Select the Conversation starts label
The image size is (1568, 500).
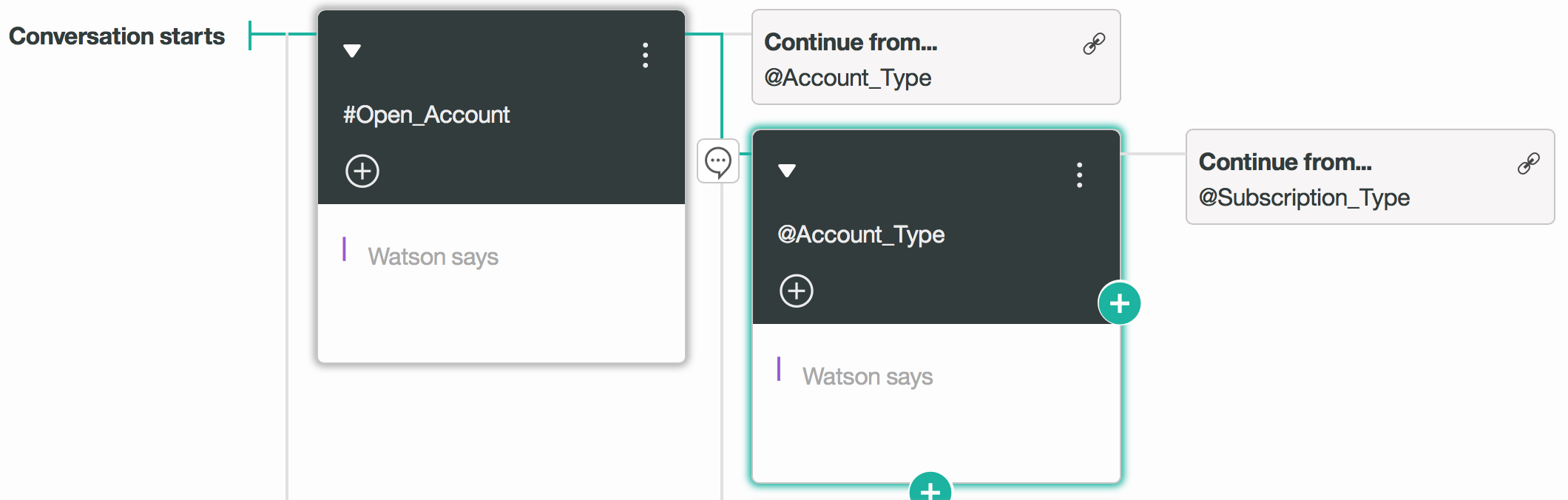pos(117,36)
